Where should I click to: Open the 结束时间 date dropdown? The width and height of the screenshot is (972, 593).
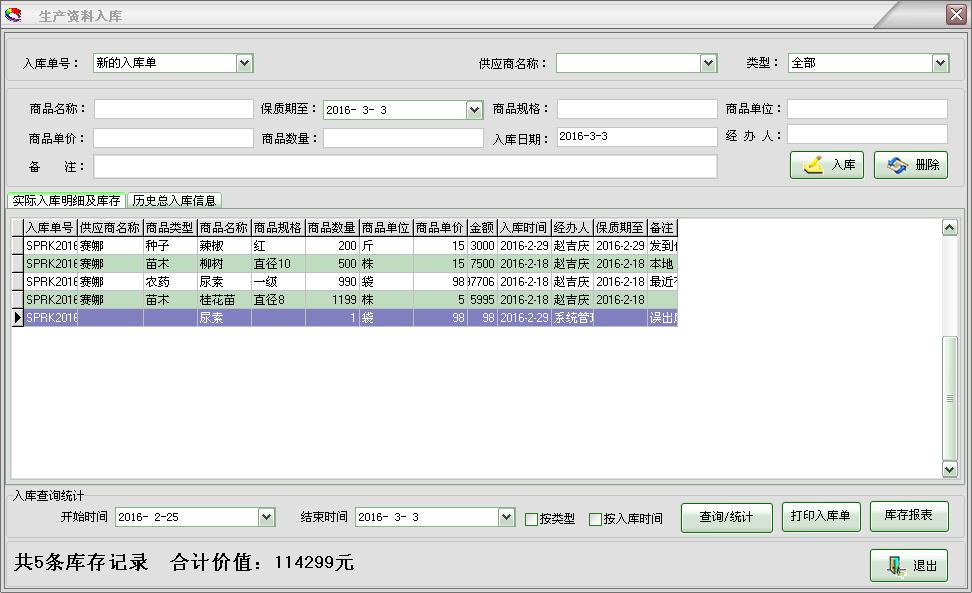[x=505, y=517]
